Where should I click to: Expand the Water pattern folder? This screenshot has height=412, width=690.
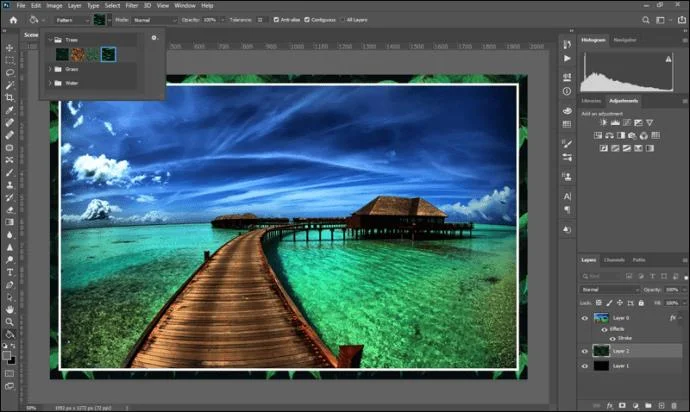click(50, 83)
